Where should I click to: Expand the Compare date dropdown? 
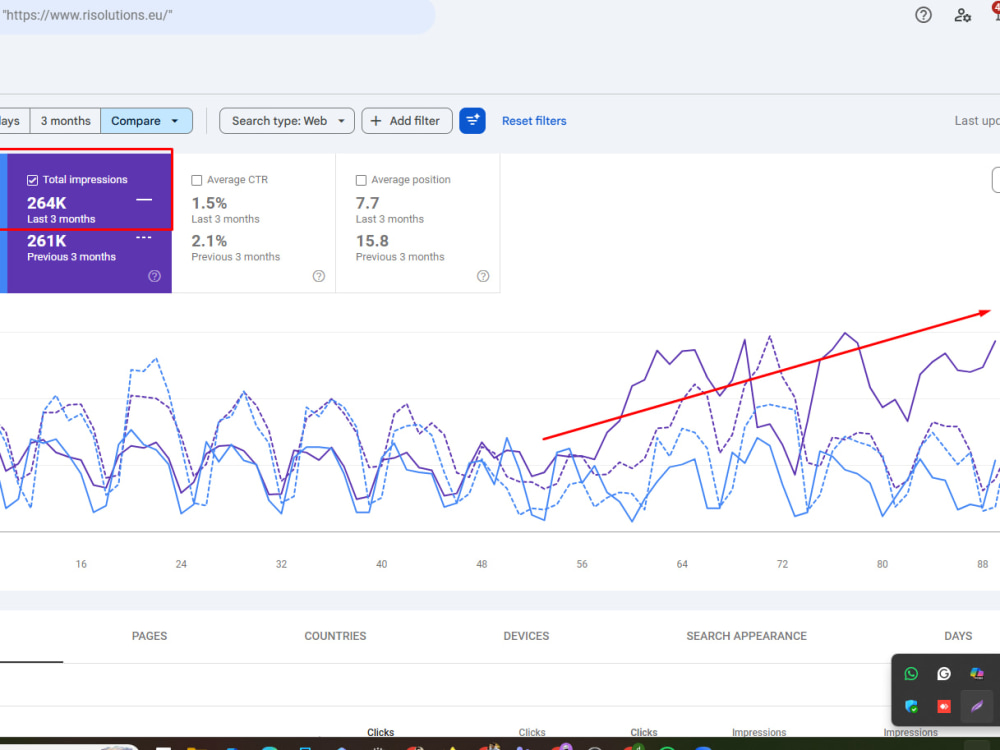(x=146, y=121)
